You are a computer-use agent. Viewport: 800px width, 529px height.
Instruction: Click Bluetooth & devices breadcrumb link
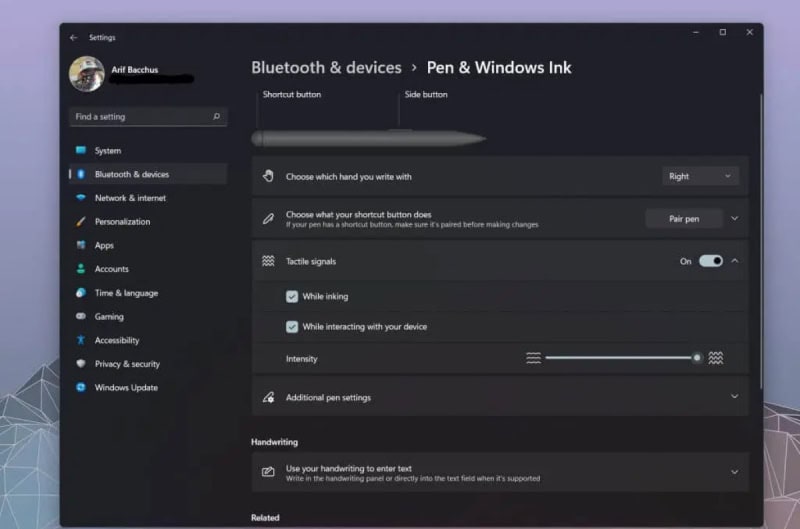[x=326, y=68]
